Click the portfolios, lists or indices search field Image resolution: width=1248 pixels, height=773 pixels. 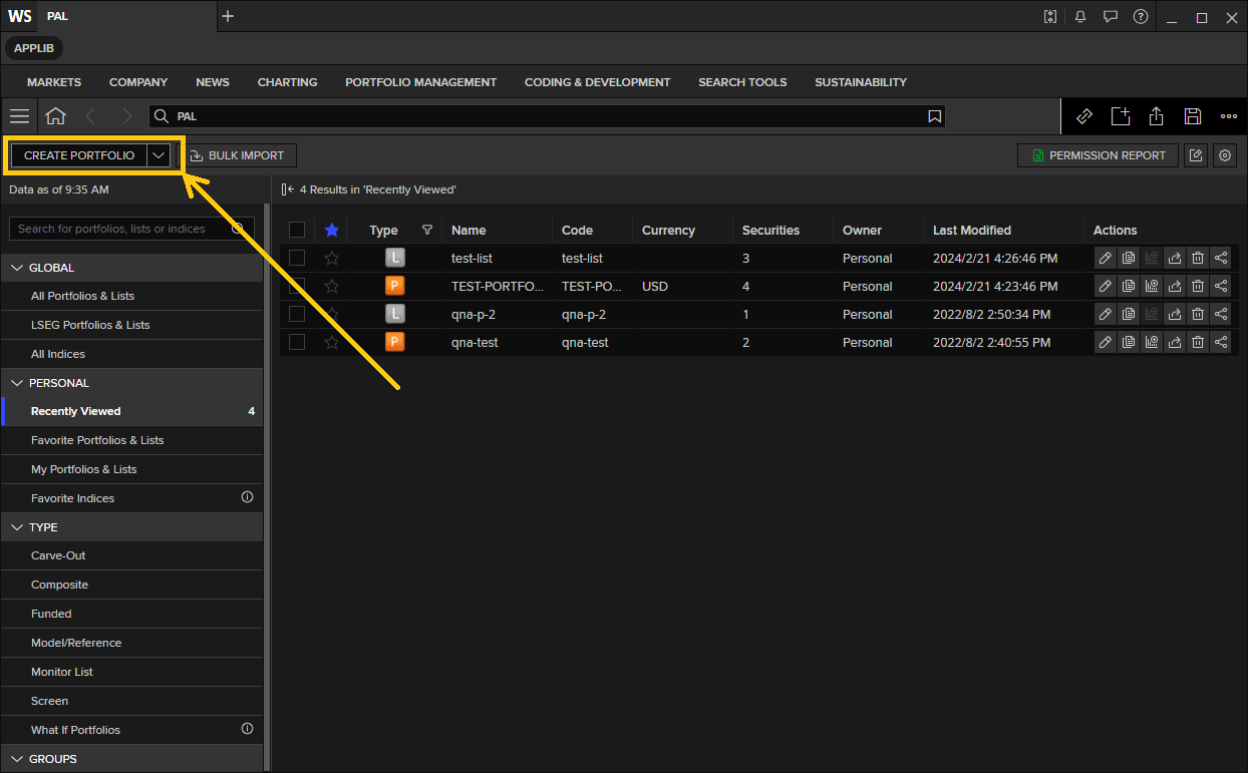[120, 229]
